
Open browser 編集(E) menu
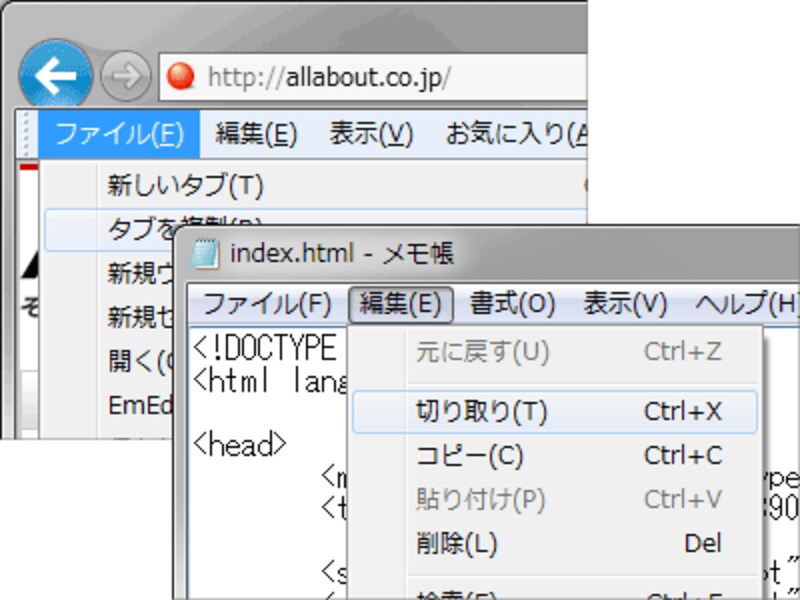click(x=256, y=134)
